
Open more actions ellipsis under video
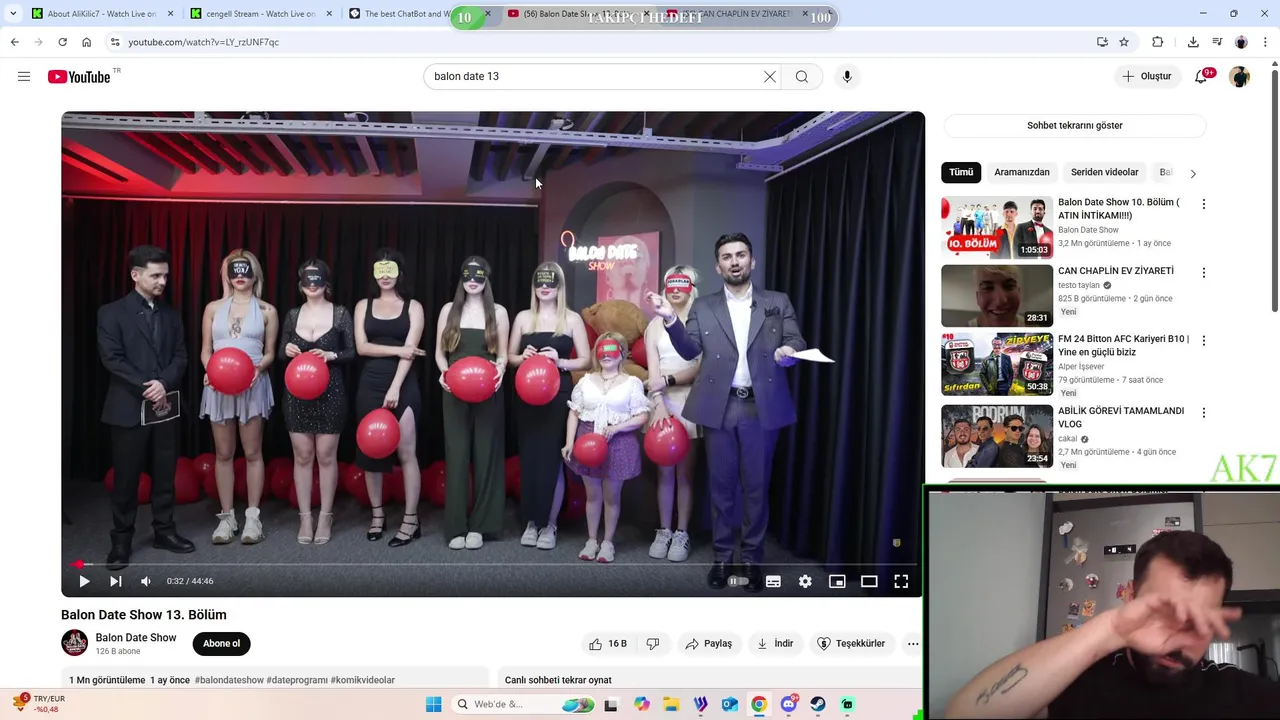913,644
